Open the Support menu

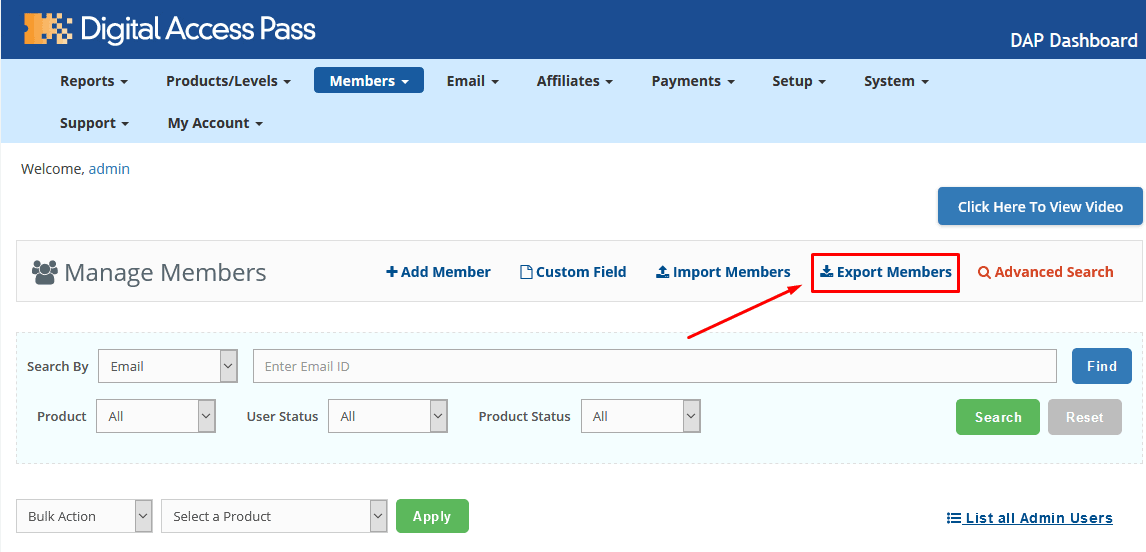(x=94, y=124)
